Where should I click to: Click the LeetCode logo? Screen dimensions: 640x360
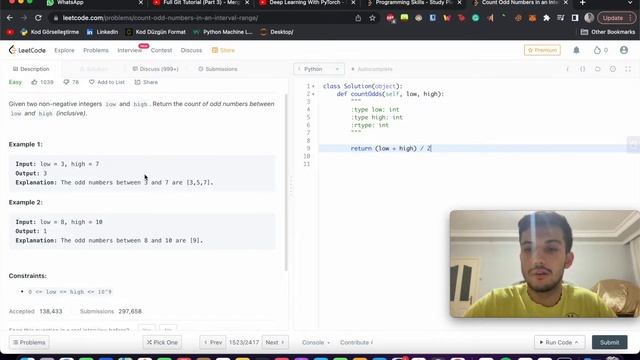click(27, 50)
